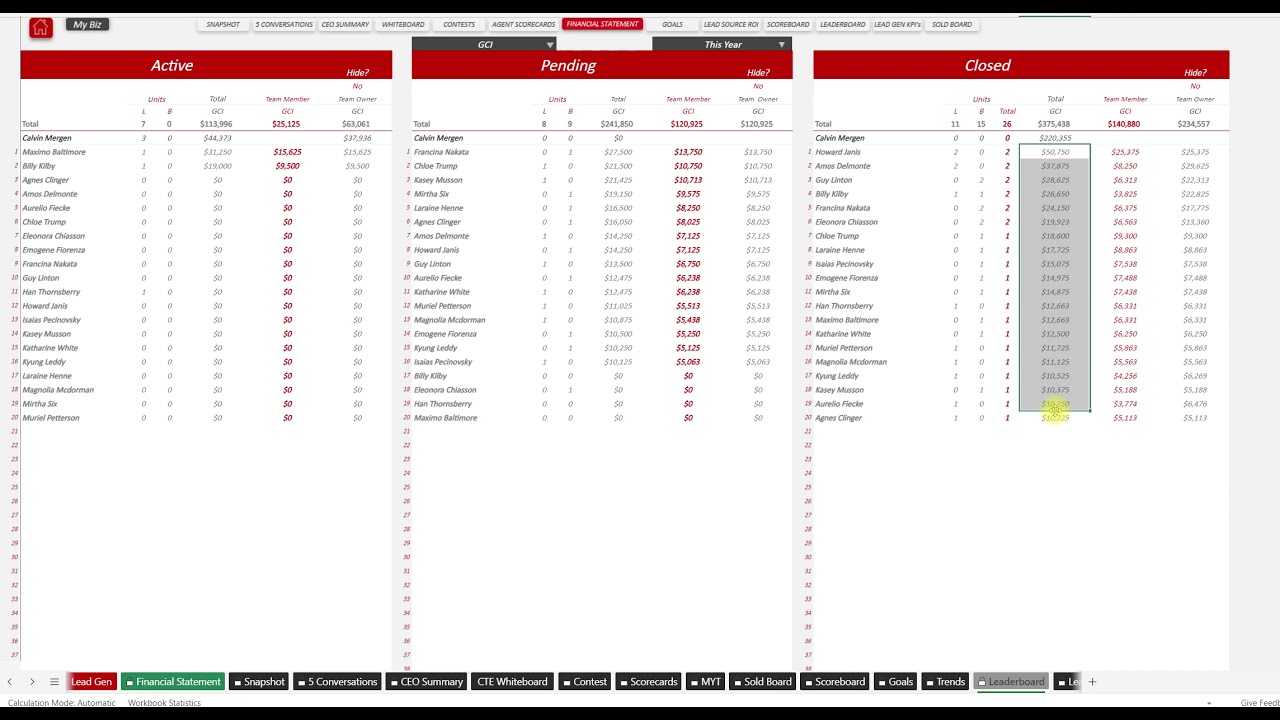Select Closed total GCI $375,438 cell
1280x720 pixels.
1054,124
